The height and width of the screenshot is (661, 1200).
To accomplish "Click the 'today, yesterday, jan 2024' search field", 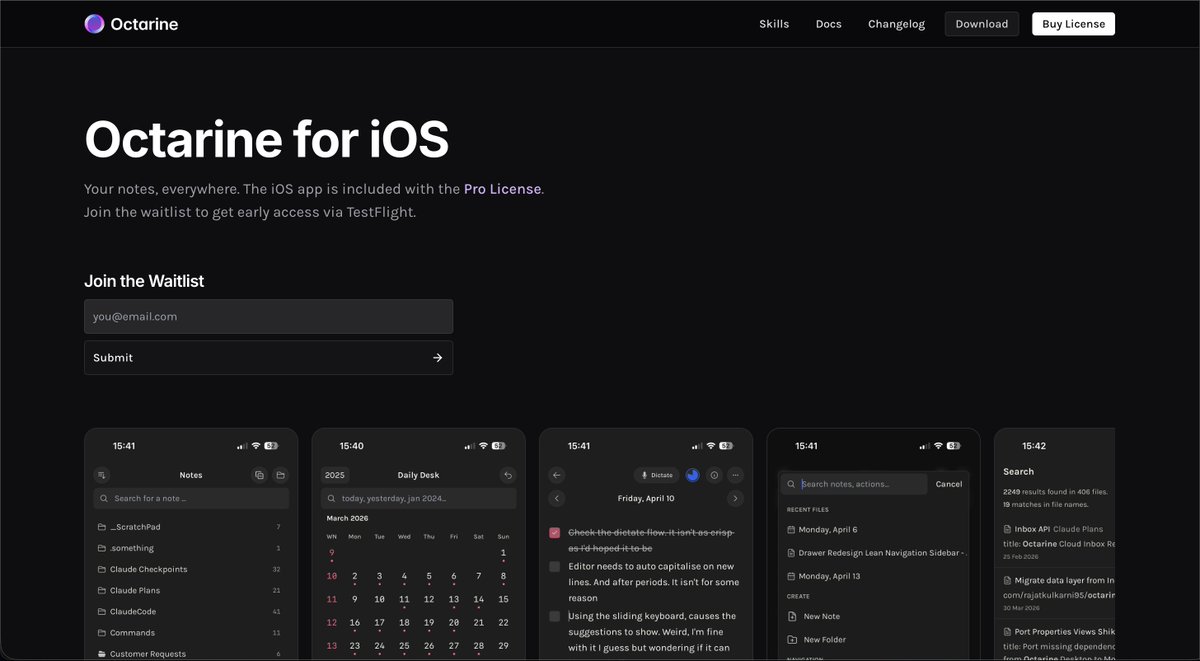I will click(419, 498).
